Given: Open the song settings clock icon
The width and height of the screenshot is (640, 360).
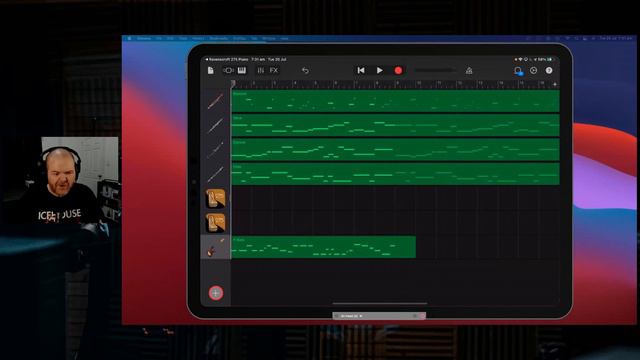Looking at the screenshot, I should pyautogui.click(x=533, y=71).
